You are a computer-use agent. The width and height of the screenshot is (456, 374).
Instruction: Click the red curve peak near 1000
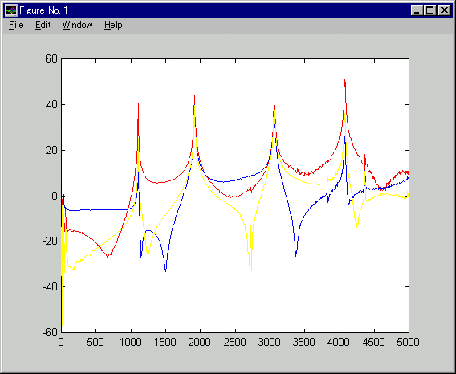138,105
